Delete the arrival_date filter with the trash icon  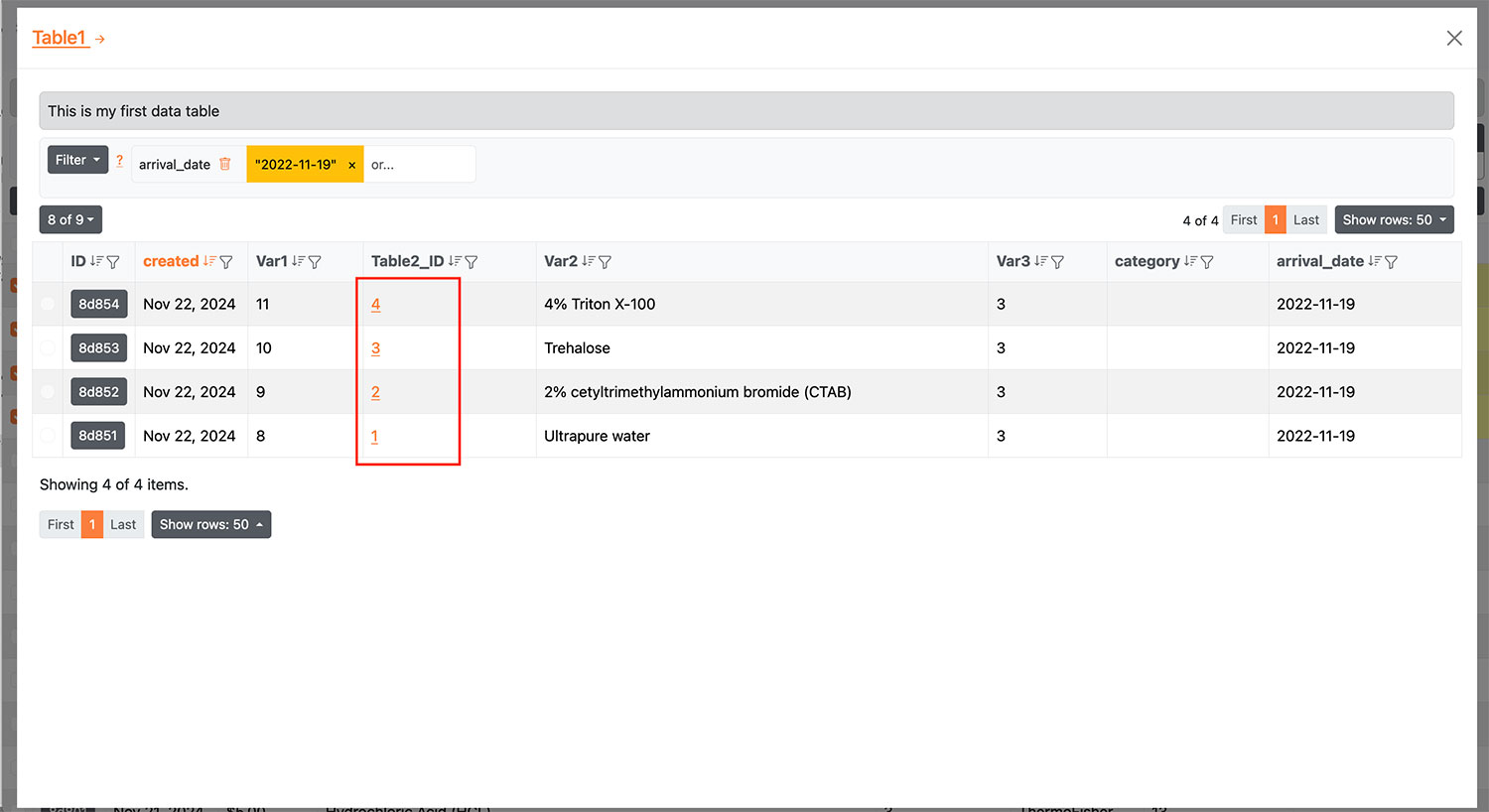coord(225,164)
